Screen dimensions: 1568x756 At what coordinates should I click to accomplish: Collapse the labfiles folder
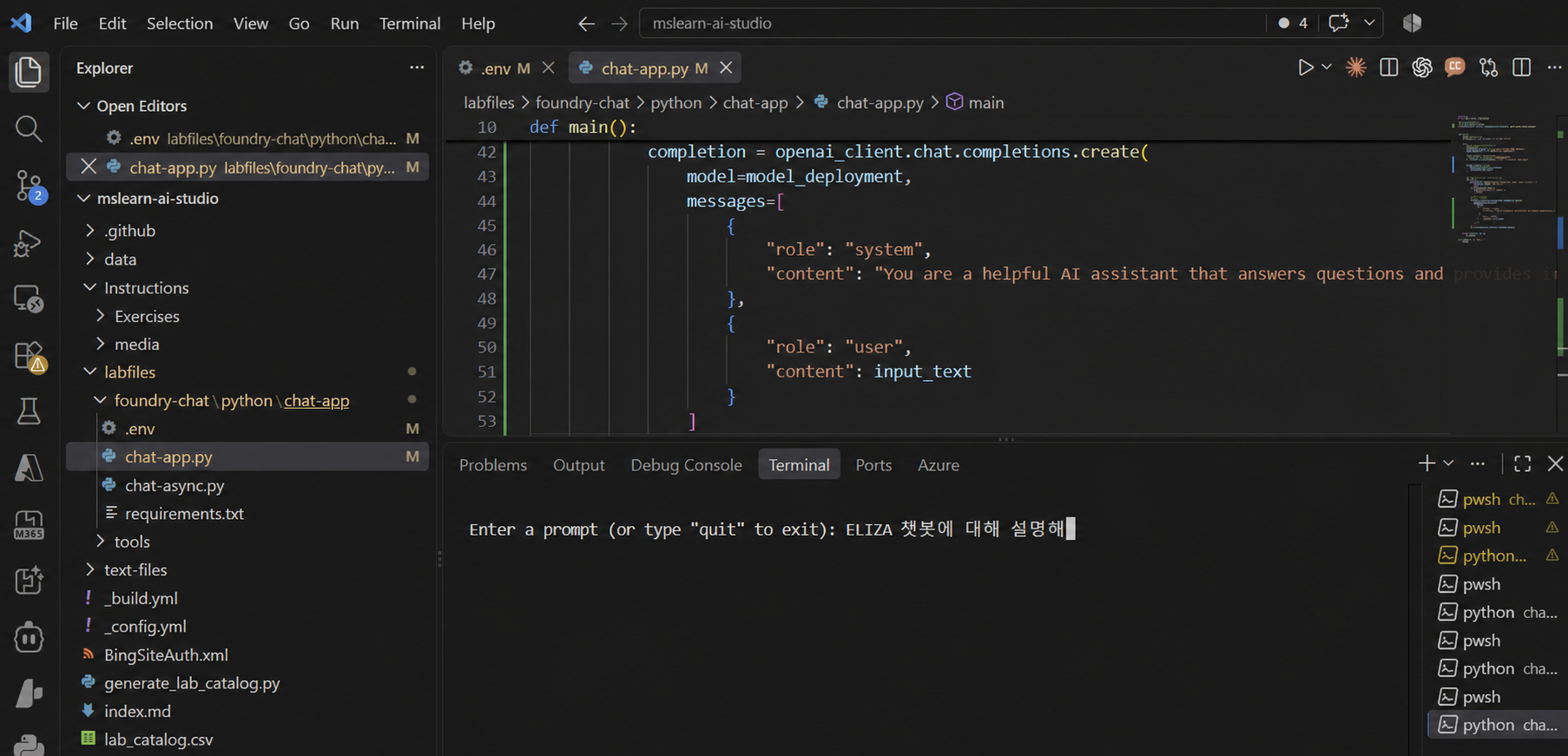coord(89,371)
